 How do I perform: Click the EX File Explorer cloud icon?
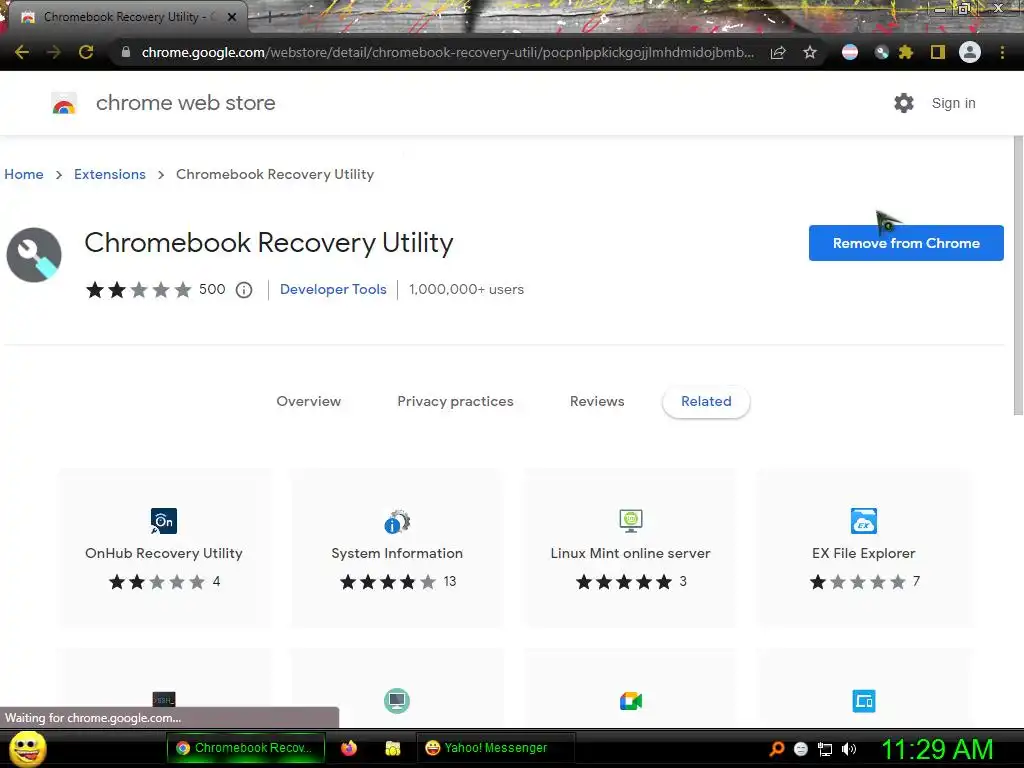864,521
